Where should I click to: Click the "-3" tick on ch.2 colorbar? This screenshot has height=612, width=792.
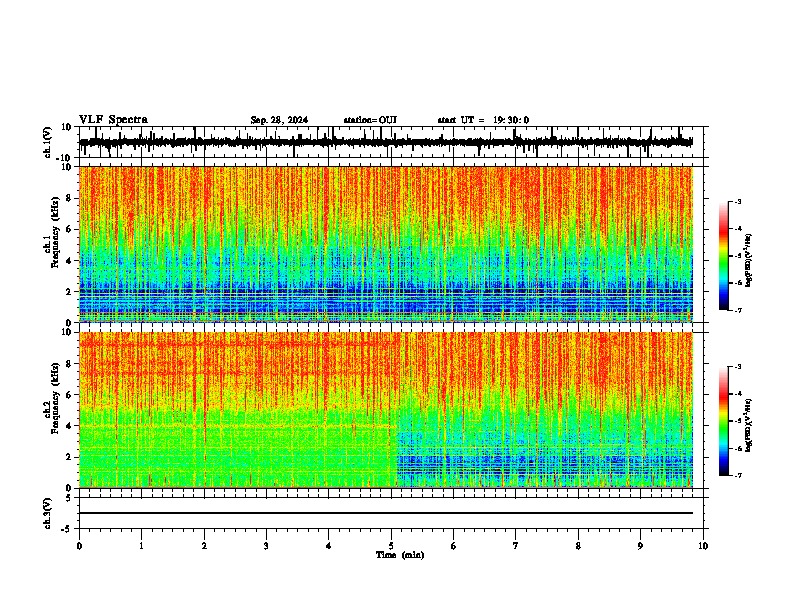tap(738, 367)
